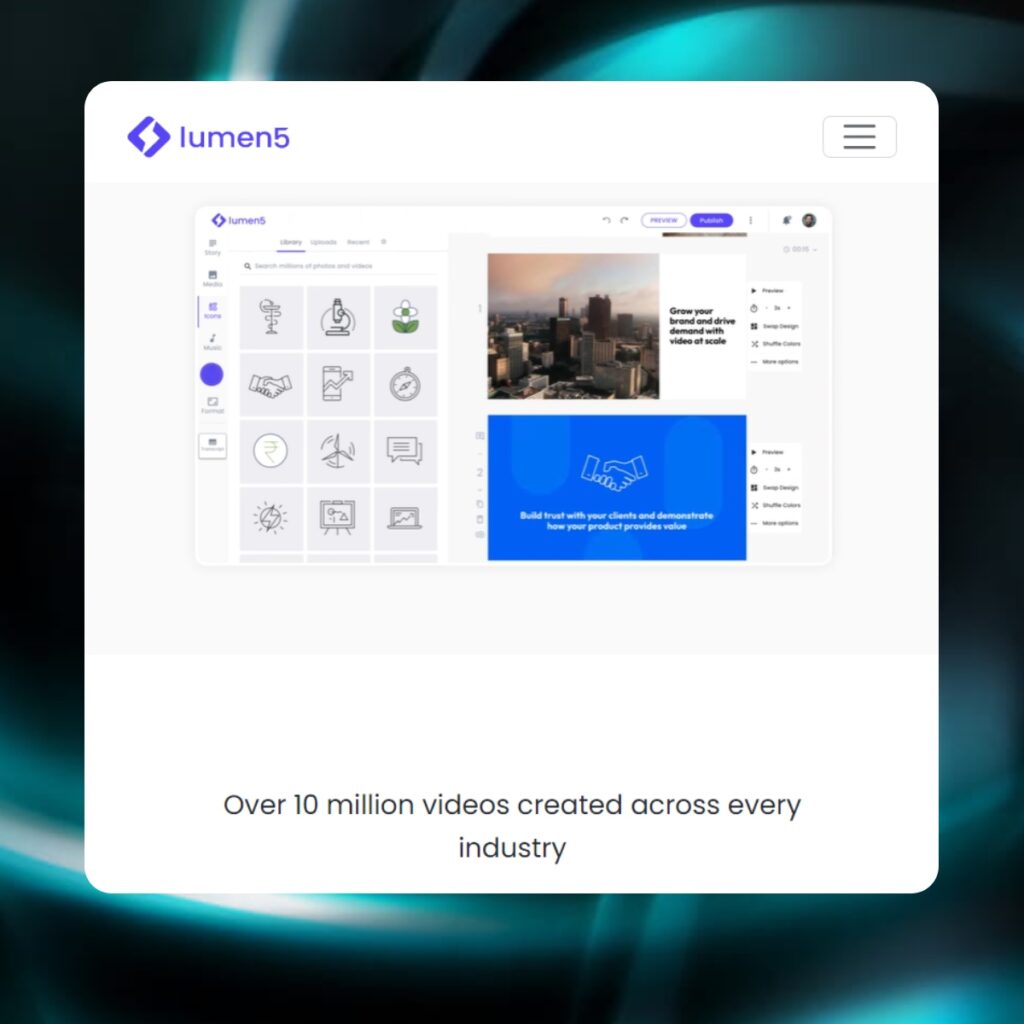
Task: Click the large lumen5 logo
Action: [208, 137]
